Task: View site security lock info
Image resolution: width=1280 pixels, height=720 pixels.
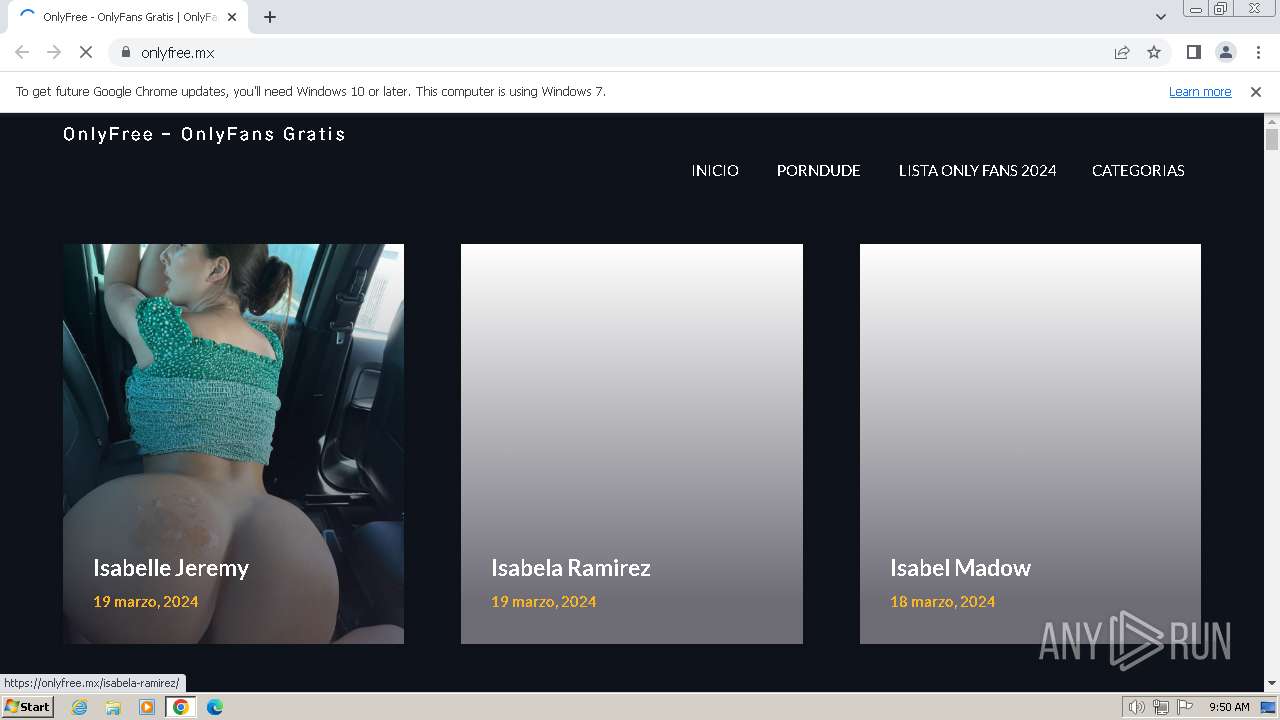Action: [x=125, y=52]
